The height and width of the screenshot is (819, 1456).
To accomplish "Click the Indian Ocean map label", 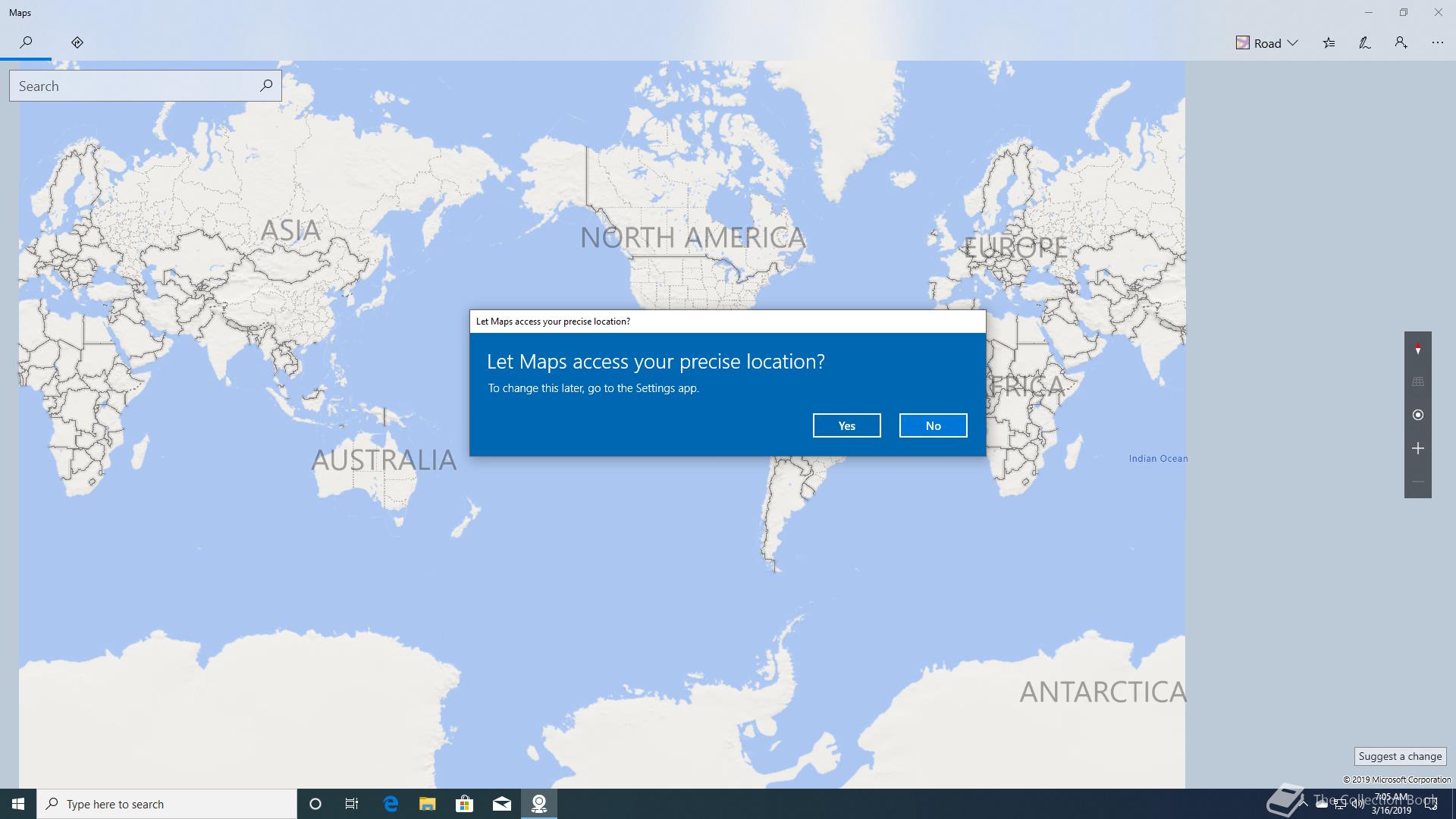I will [1158, 458].
